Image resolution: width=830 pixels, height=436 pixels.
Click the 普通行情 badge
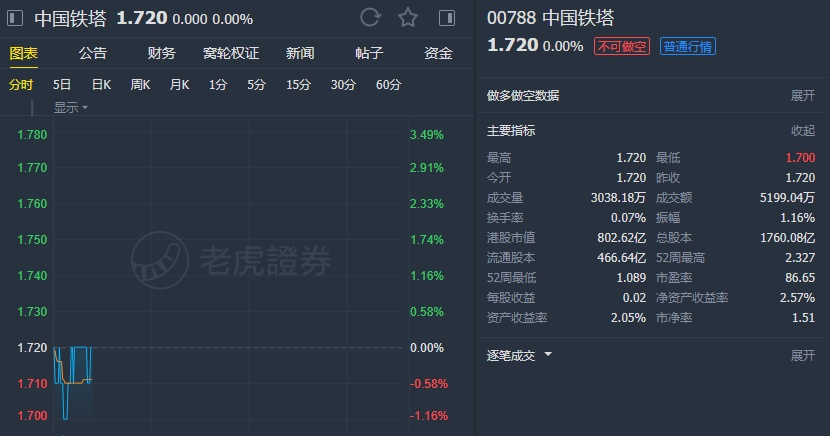pyautogui.click(x=688, y=46)
